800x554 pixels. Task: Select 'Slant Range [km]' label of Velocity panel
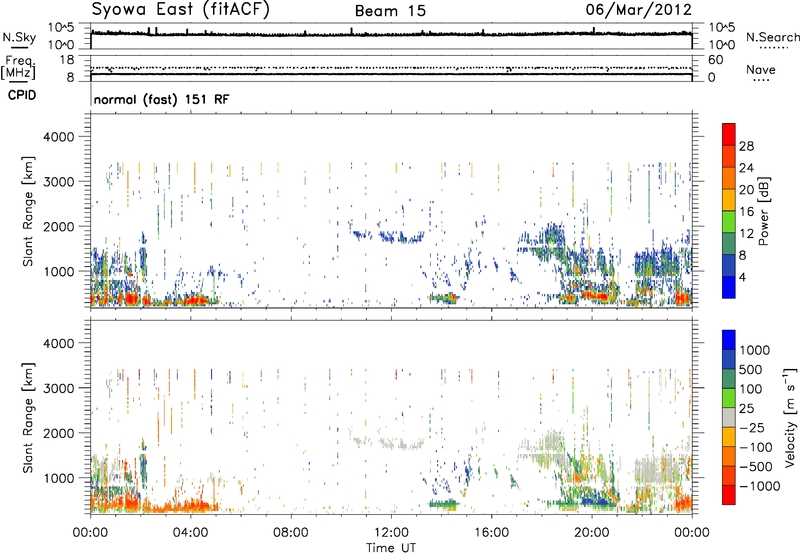(28, 417)
